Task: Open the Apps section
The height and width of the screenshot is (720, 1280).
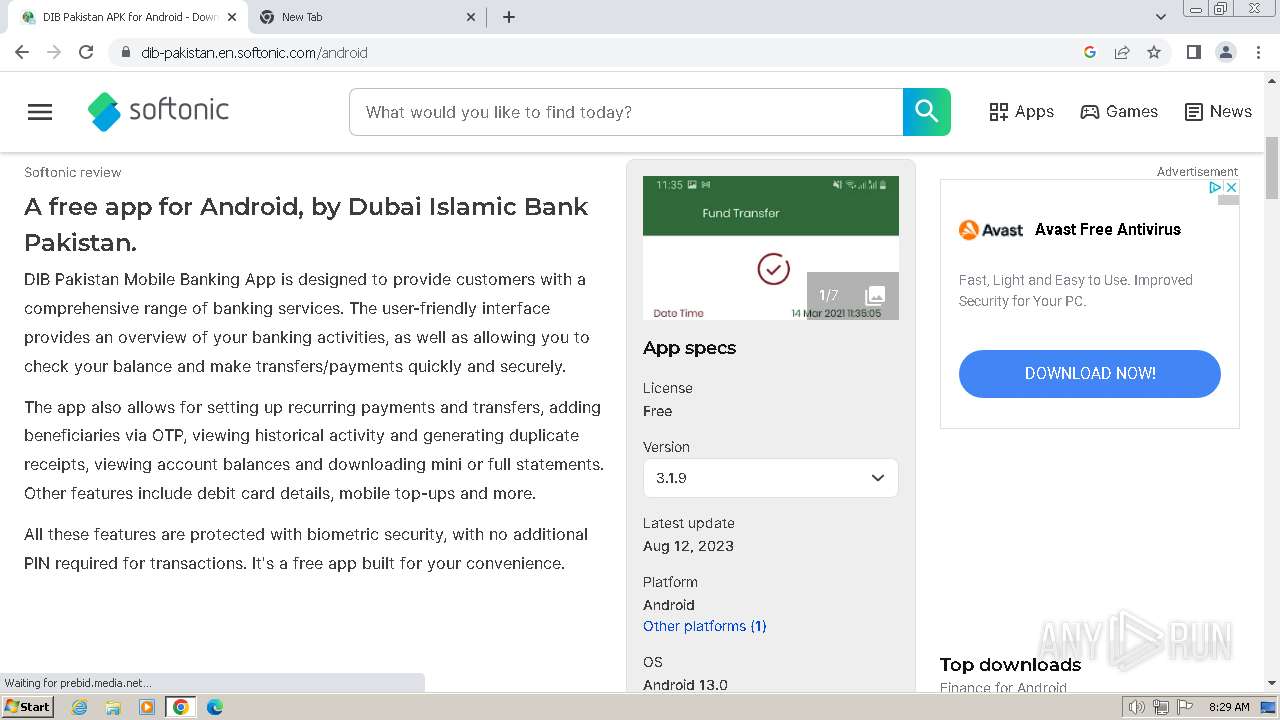Action: [x=1021, y=112]
